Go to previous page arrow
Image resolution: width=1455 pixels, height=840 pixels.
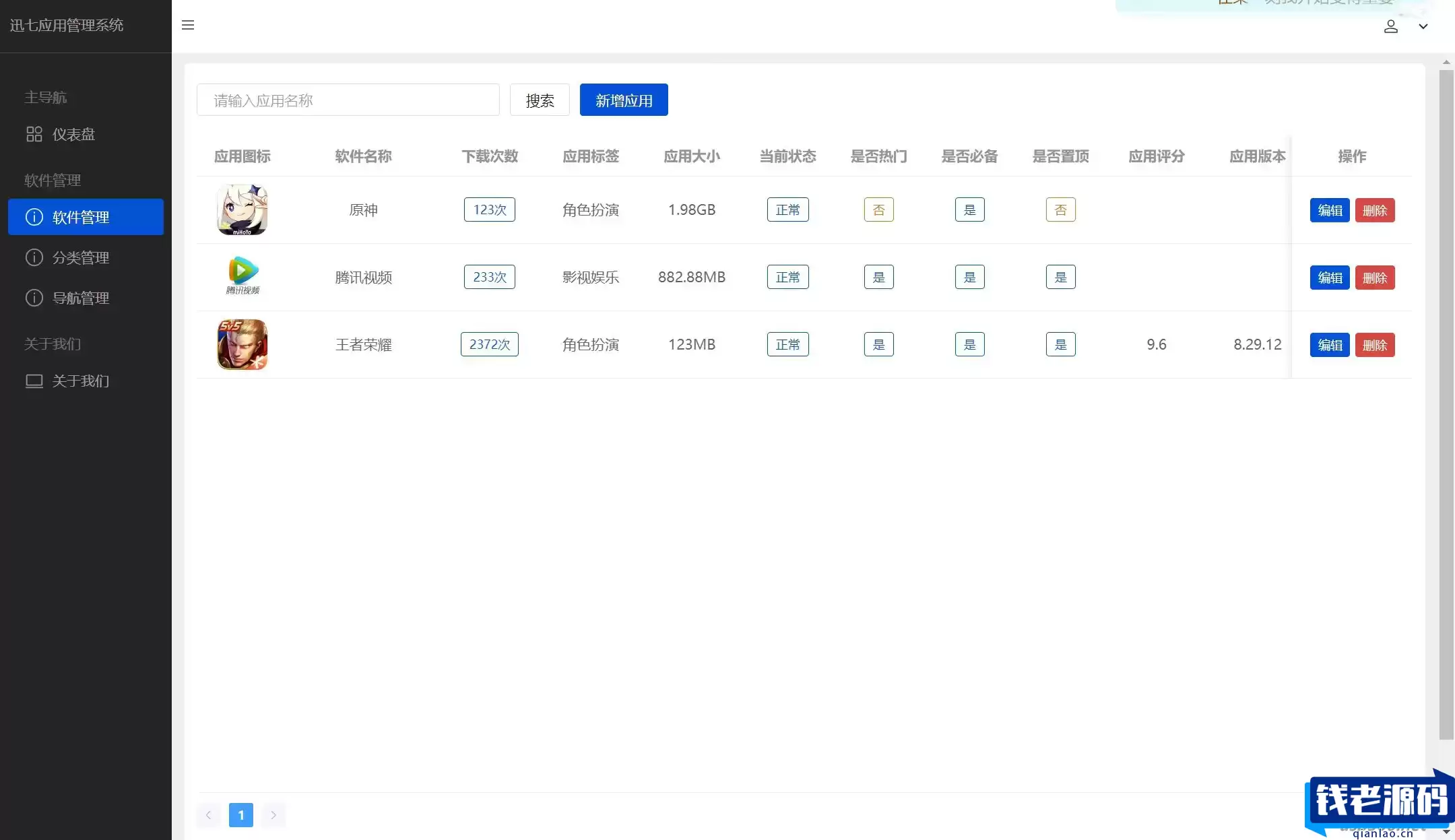point(209,815)
